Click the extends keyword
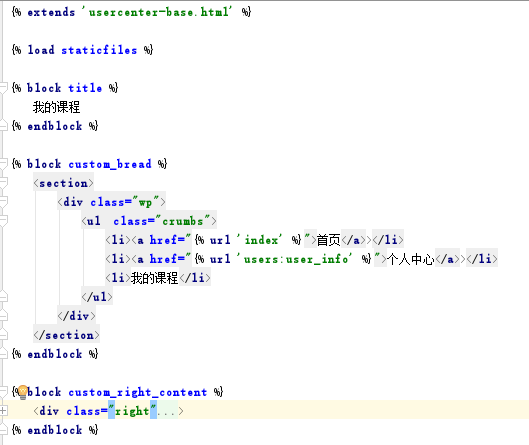This screenshot has height=445, width=529. [x=51, y=12]
